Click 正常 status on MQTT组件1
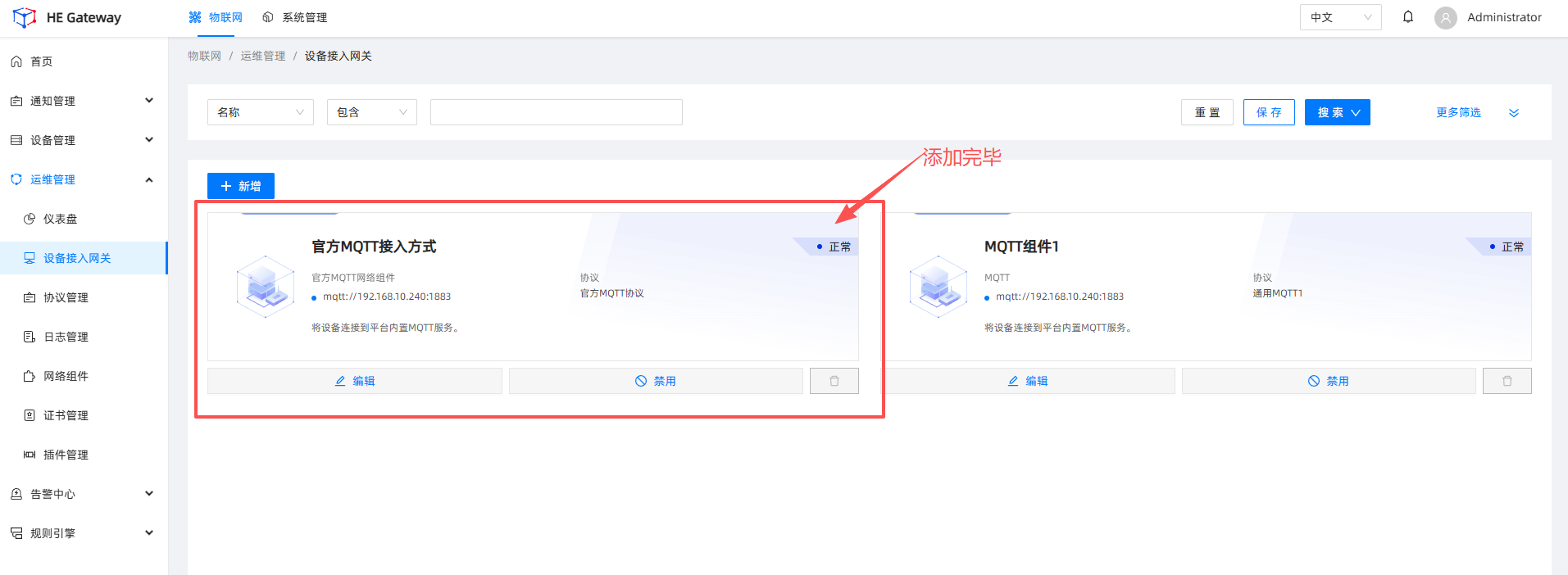This screenshot has height=575, width=1568. click(x=1507, y=247)
